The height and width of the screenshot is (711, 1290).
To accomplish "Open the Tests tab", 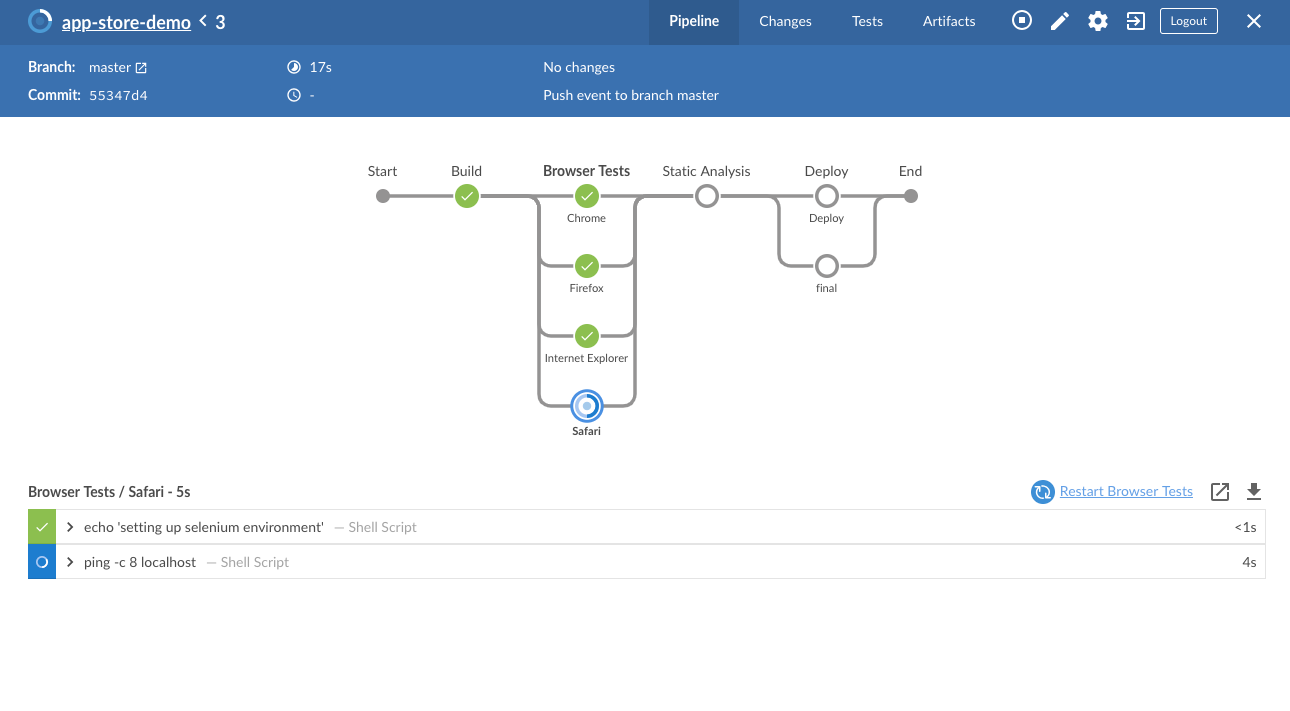I will coord(866,21).
